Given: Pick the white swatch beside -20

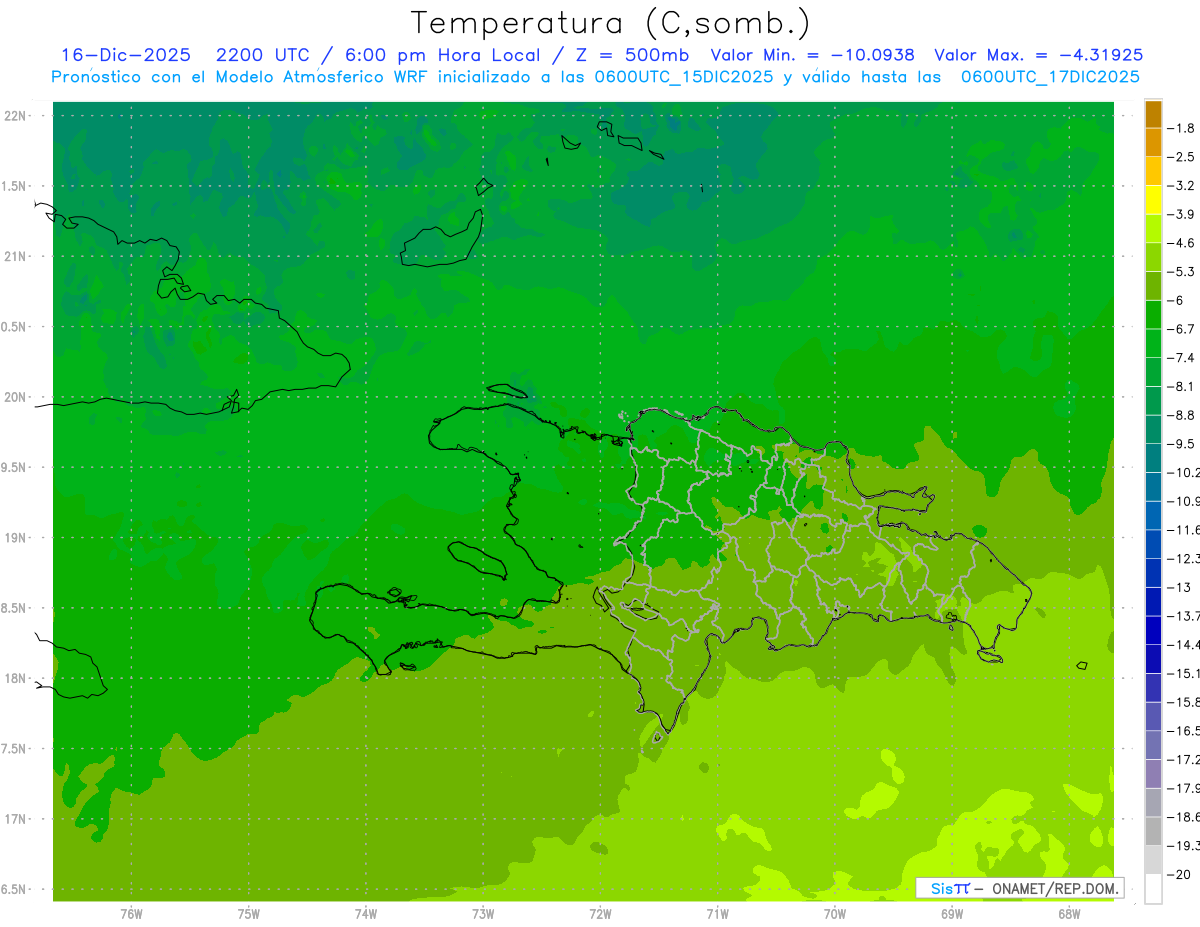Looking at the screenshot, I should pyautogui.click(x=1153, y=888).
